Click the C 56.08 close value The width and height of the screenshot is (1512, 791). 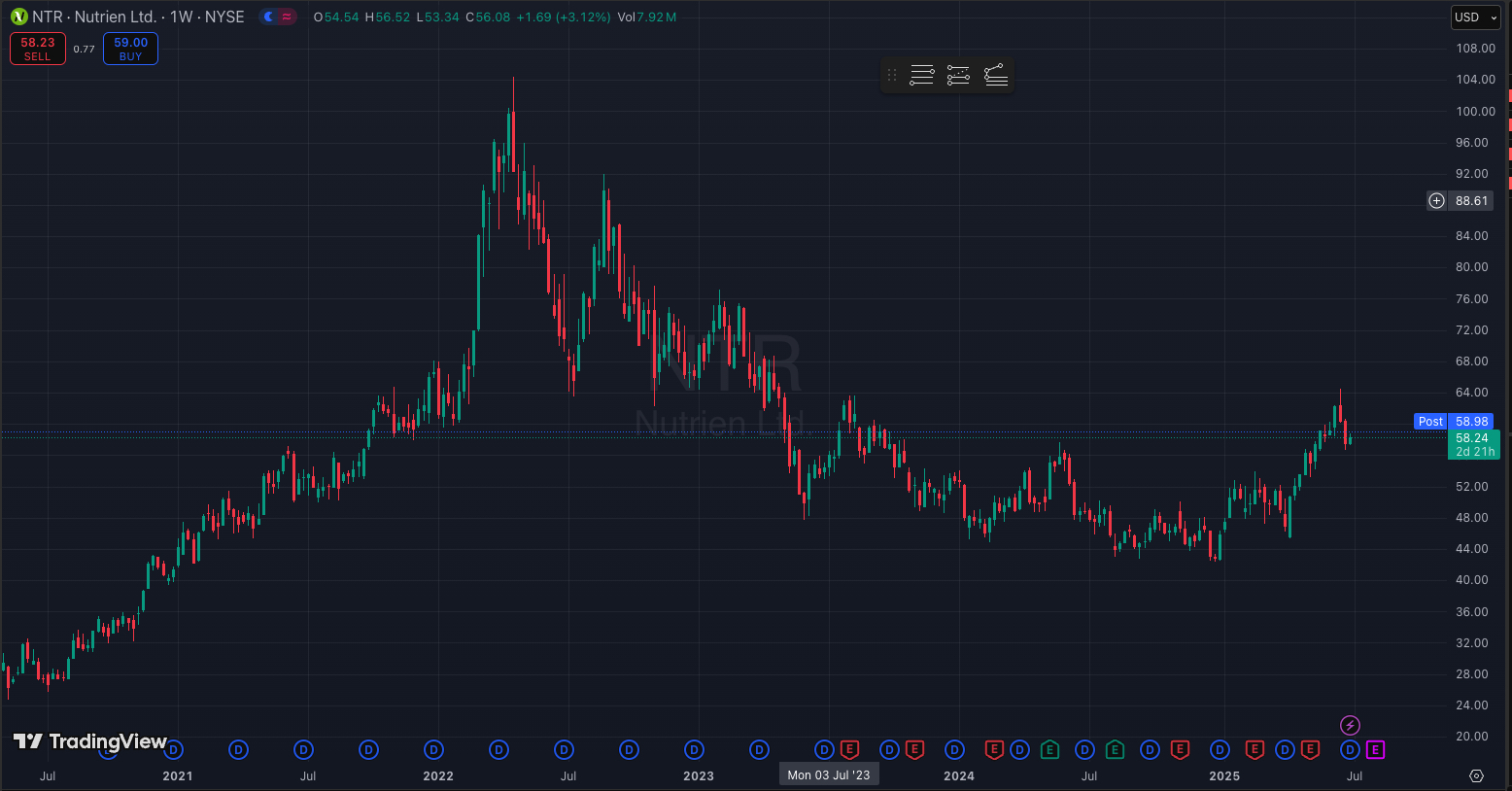[x=488, y=17]
